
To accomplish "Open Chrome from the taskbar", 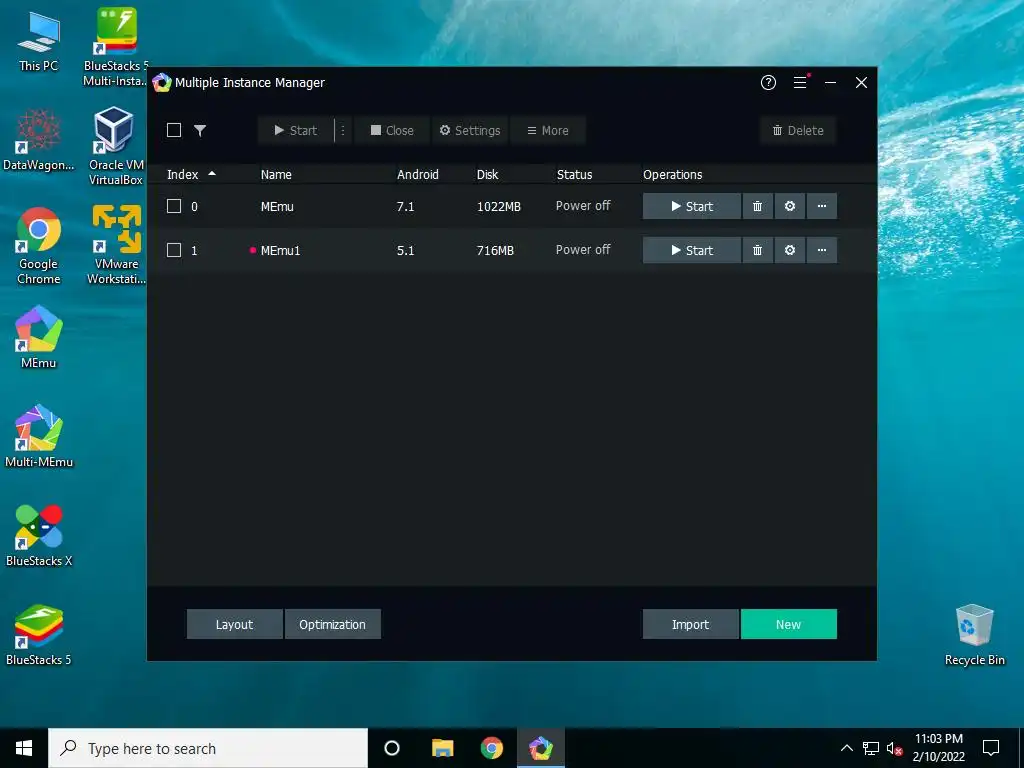I will pyautogui.click(x=492, y=748).
